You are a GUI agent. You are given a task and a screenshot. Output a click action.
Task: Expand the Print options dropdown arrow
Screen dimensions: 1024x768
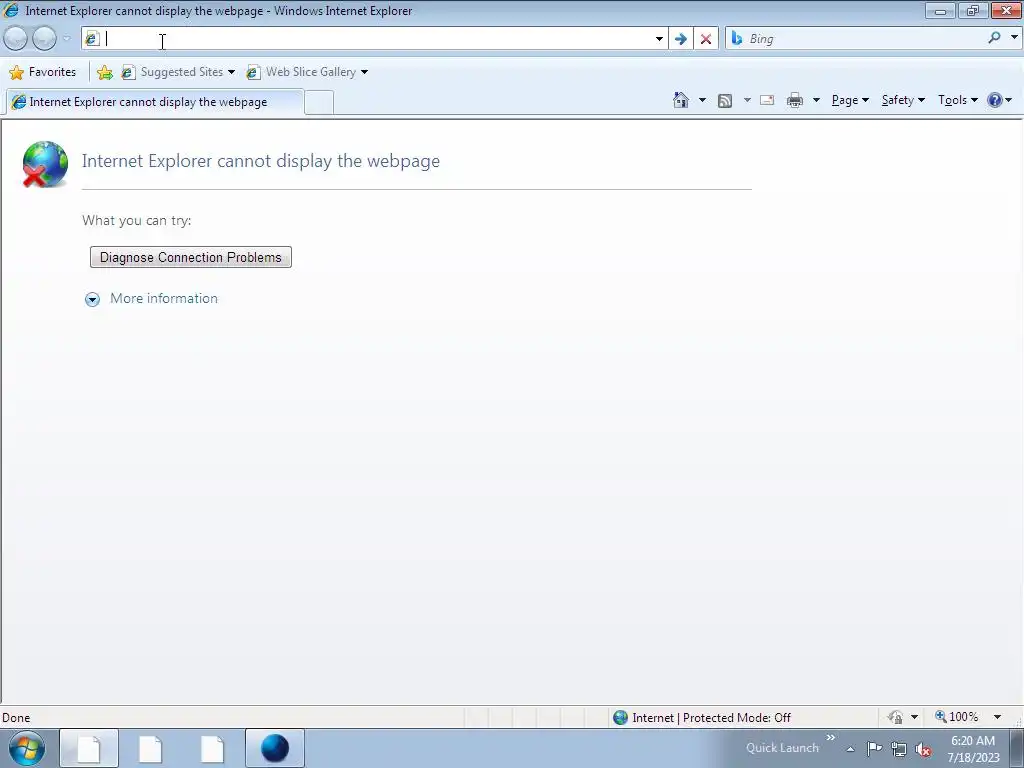click(816, 100)
